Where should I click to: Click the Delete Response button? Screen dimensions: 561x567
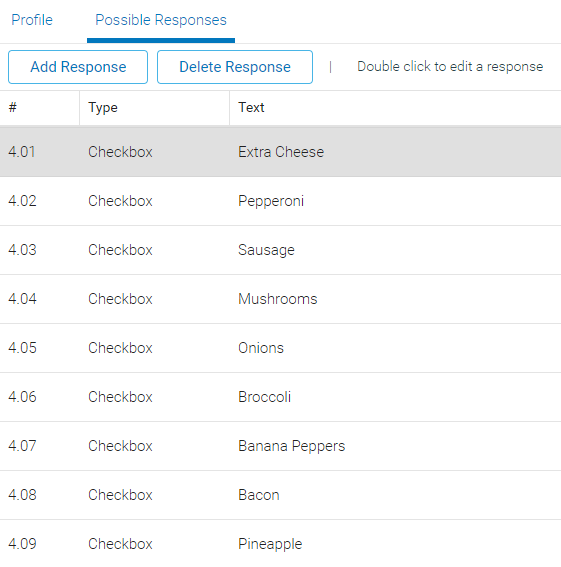click(x=235, y=67)
